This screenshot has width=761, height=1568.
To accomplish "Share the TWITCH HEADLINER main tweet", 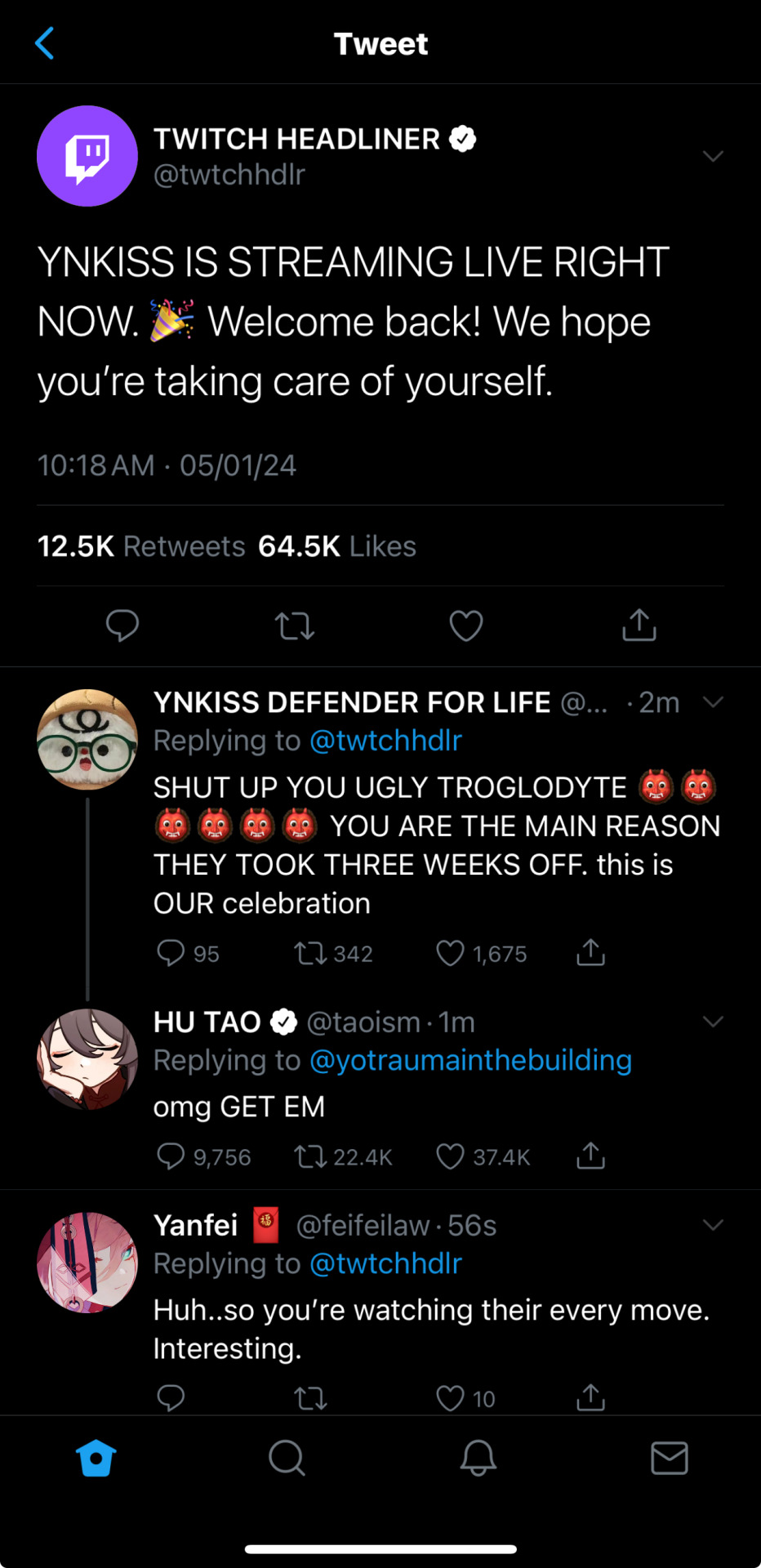I will tap(639, 625).
